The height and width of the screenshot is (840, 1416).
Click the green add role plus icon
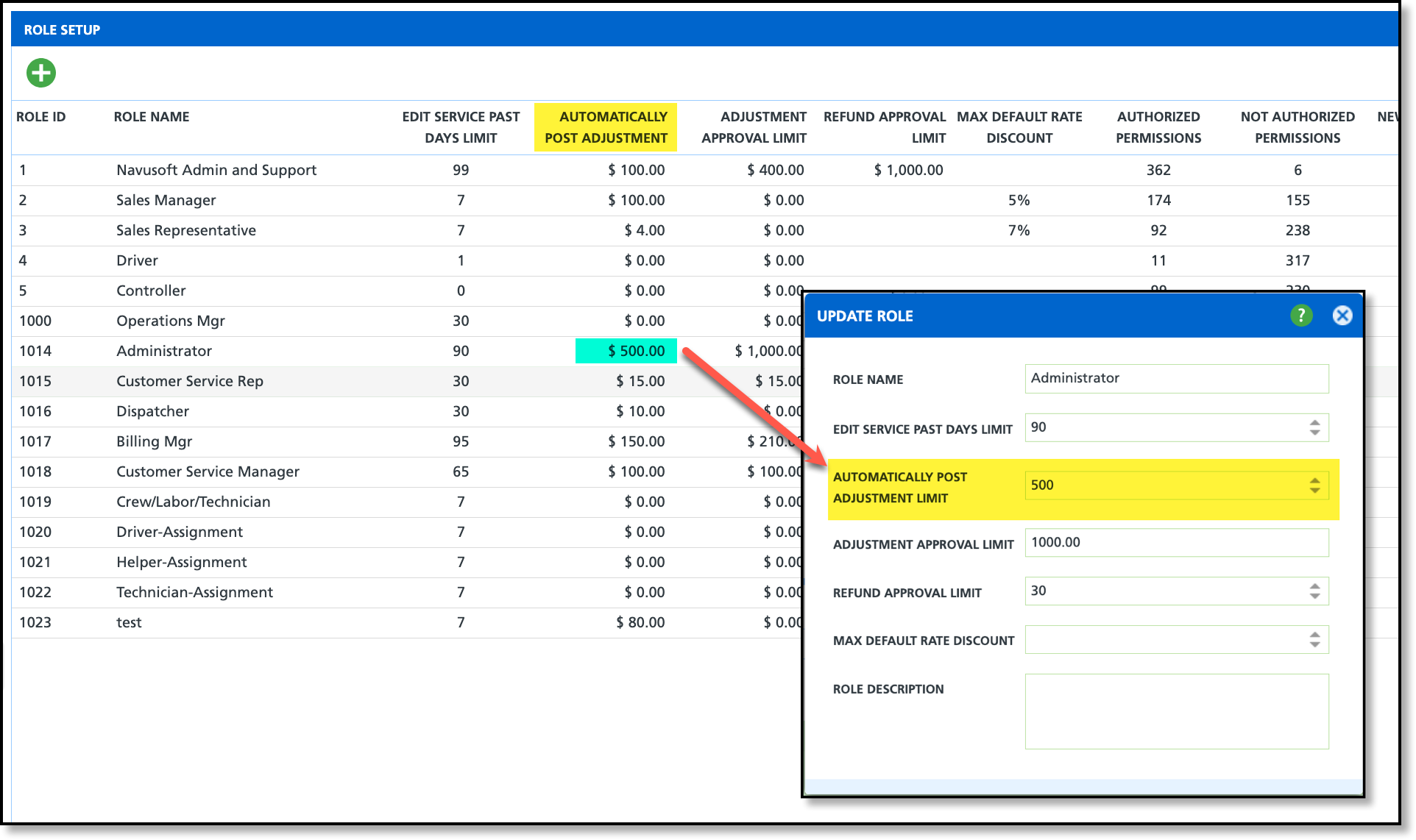pos(41,73)
